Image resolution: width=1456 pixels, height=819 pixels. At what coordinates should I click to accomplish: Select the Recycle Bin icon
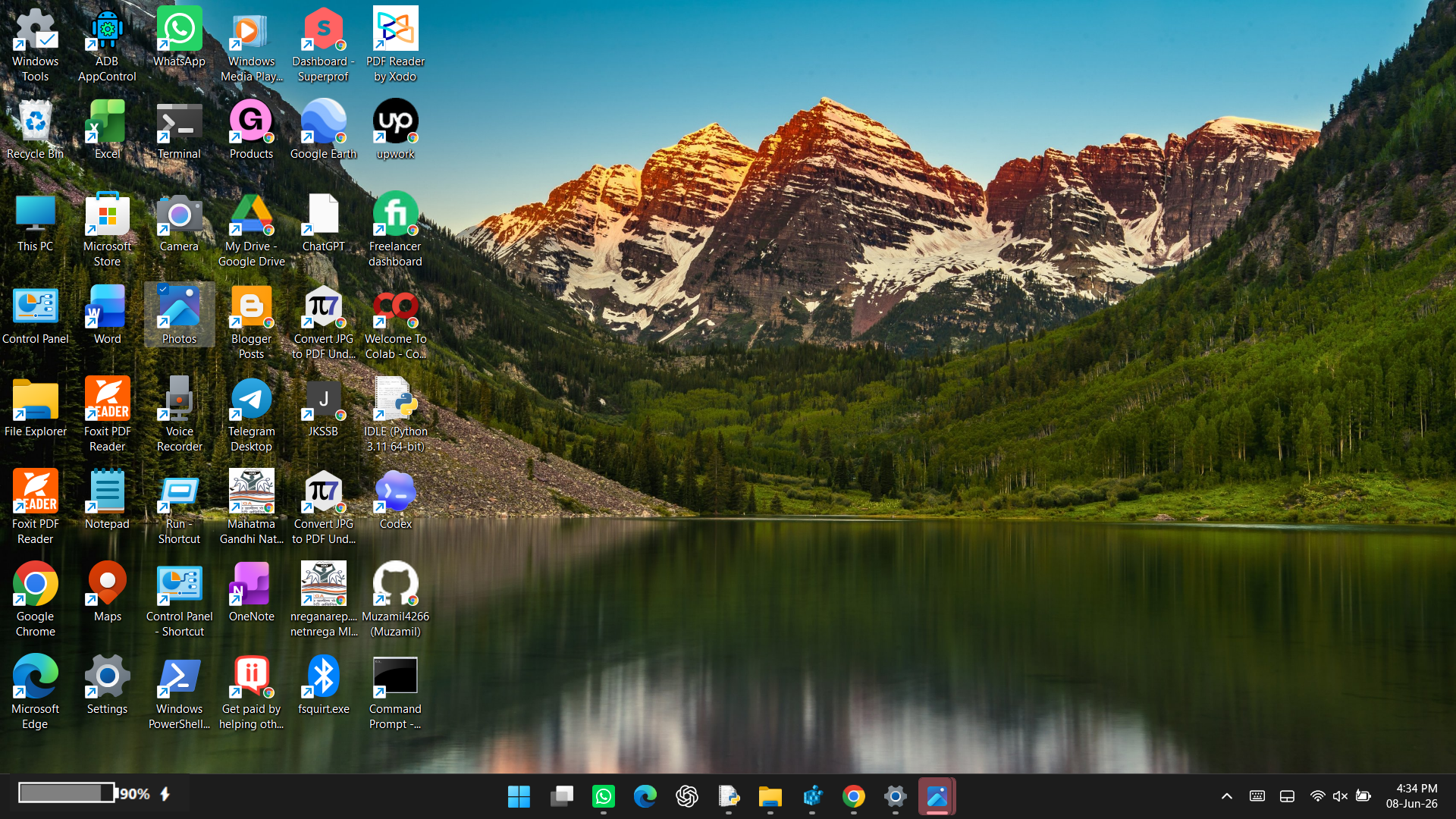35,130
